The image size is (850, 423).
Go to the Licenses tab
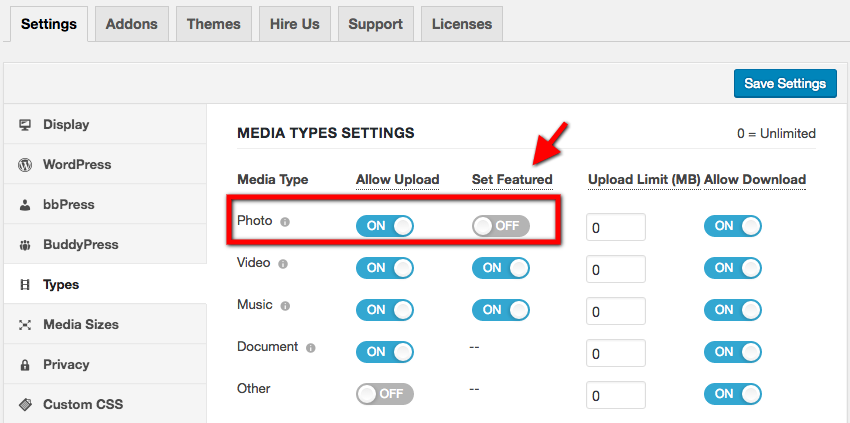coord(461,24)
